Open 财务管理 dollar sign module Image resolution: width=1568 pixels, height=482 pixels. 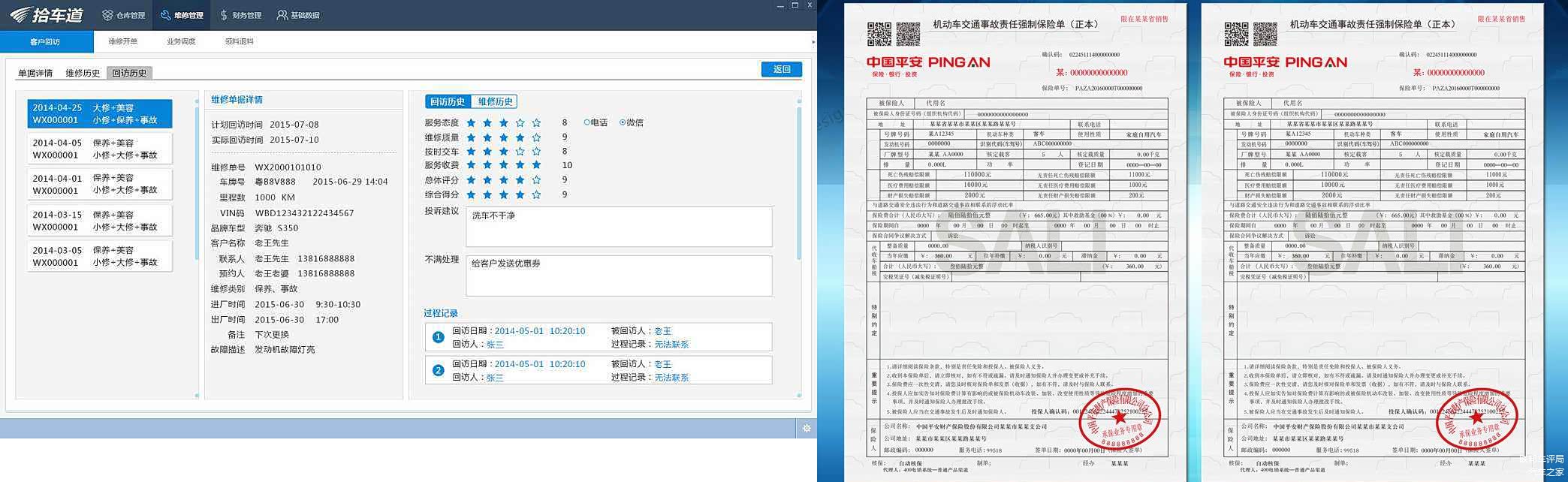[x=224, y=15]
